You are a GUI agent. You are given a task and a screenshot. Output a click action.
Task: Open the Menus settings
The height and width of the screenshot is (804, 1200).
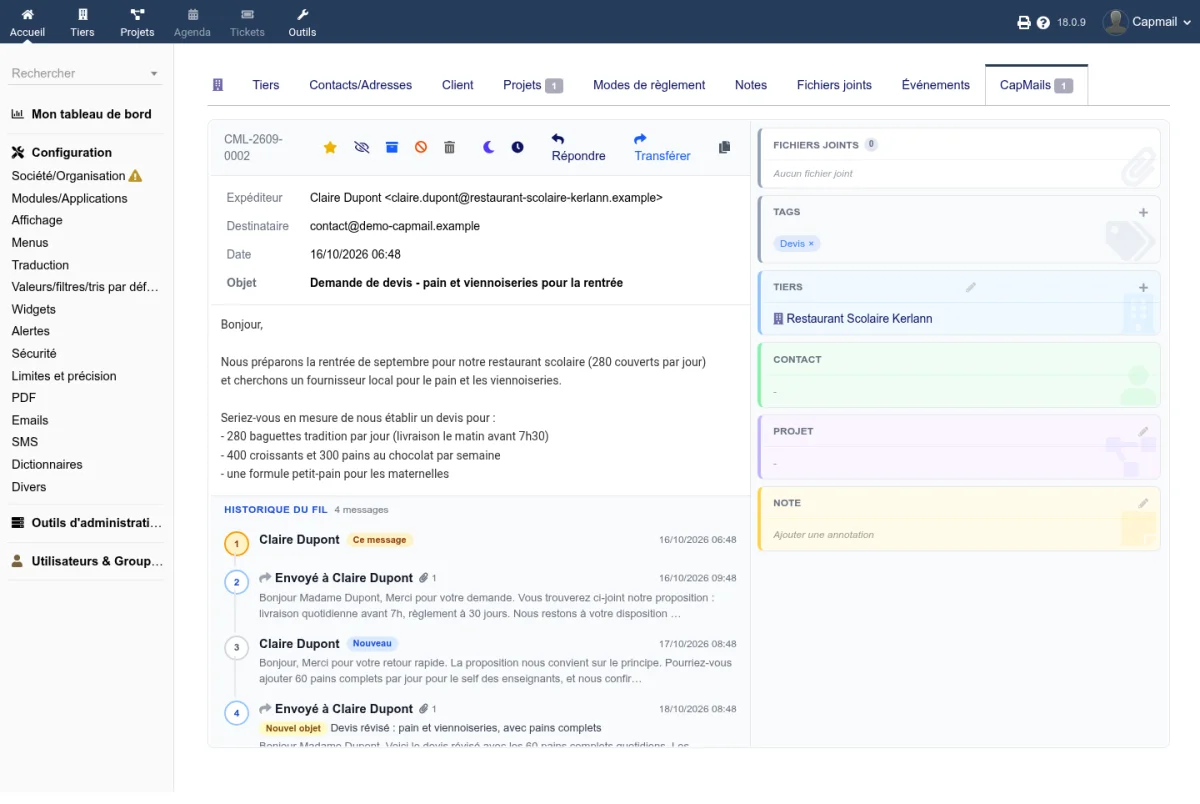point(30,242)
